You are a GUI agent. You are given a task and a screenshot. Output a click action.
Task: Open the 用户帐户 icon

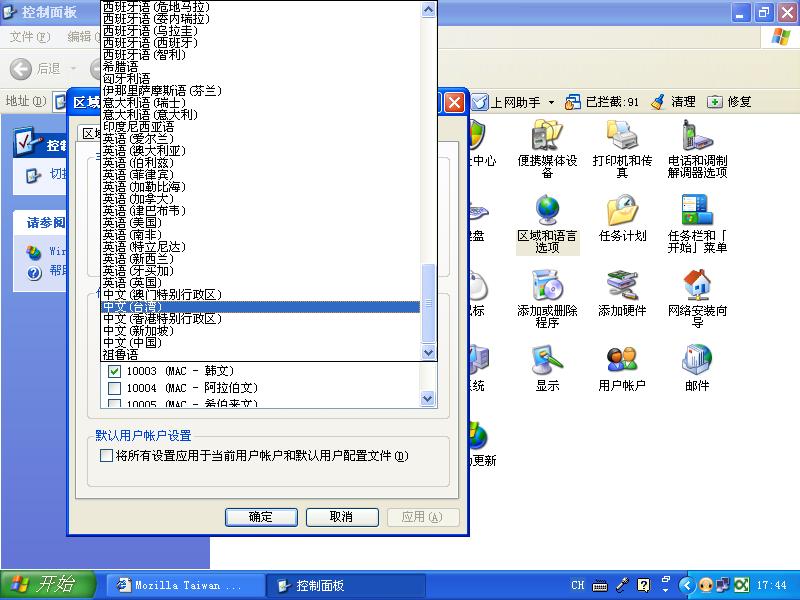point(622,361)
